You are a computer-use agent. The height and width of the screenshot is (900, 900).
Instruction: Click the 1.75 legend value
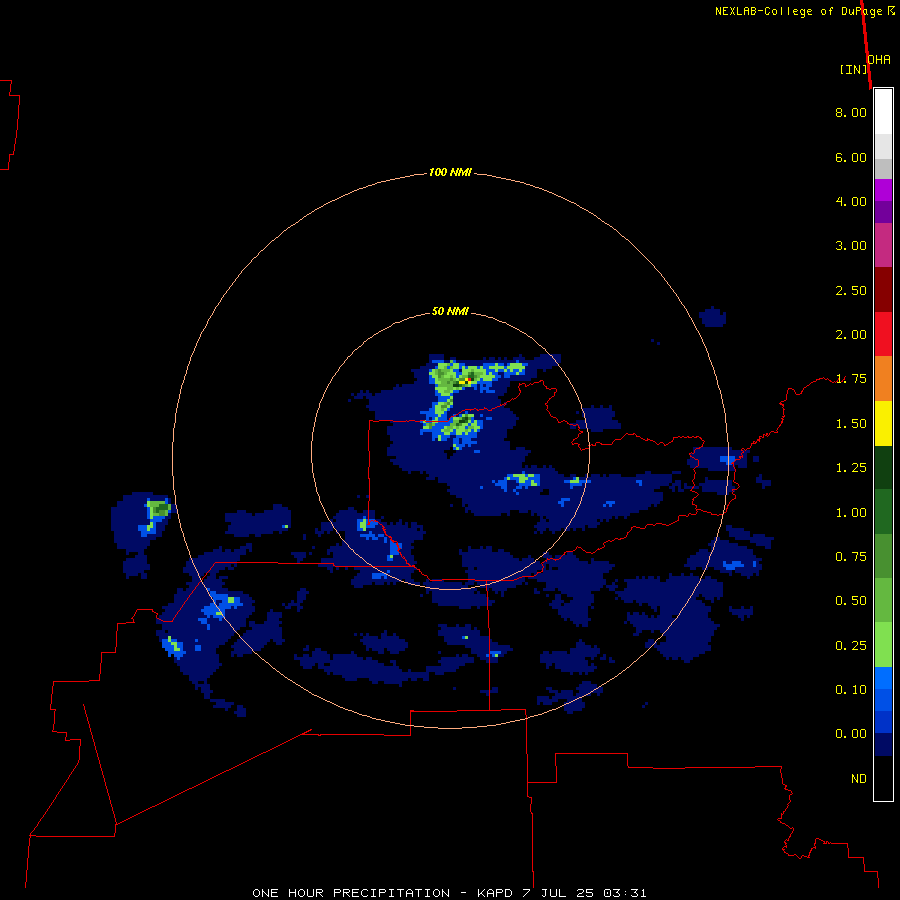click(851, 379)
